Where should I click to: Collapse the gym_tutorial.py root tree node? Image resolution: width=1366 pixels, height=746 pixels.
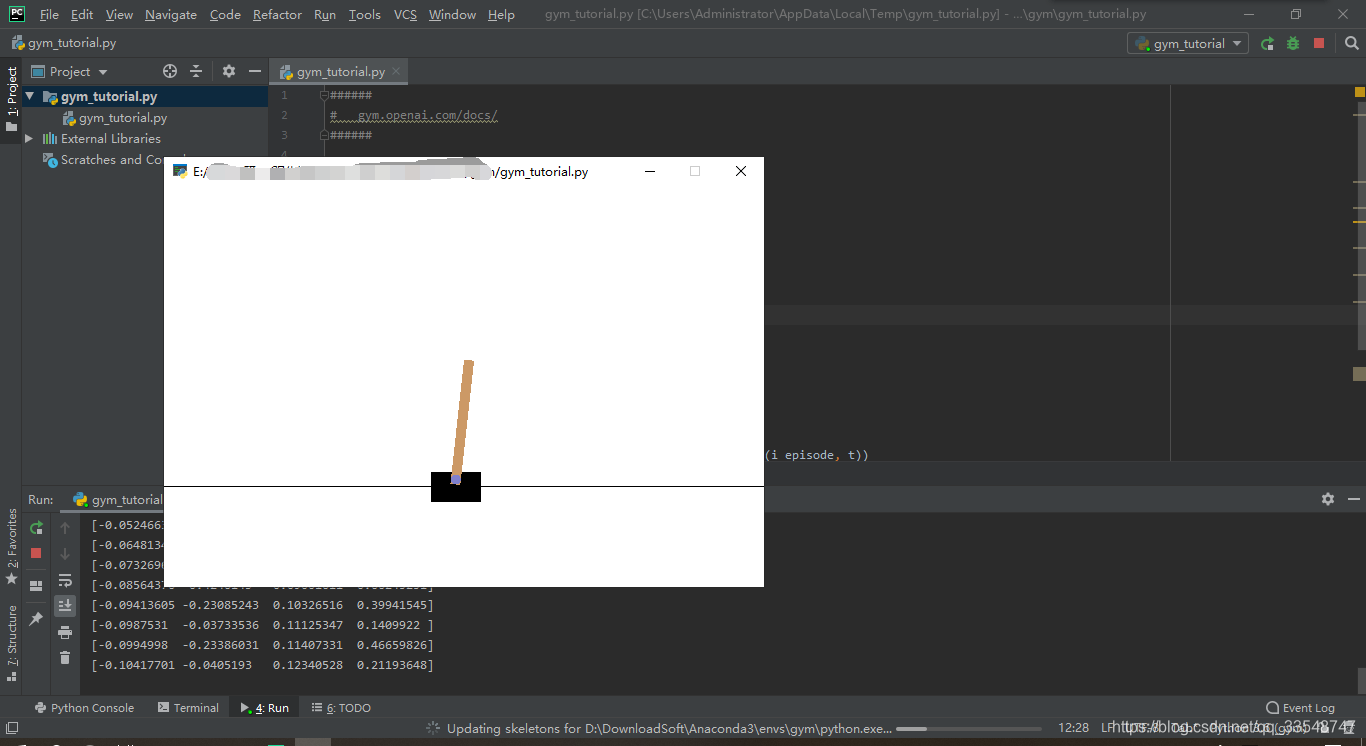(30, 96)
